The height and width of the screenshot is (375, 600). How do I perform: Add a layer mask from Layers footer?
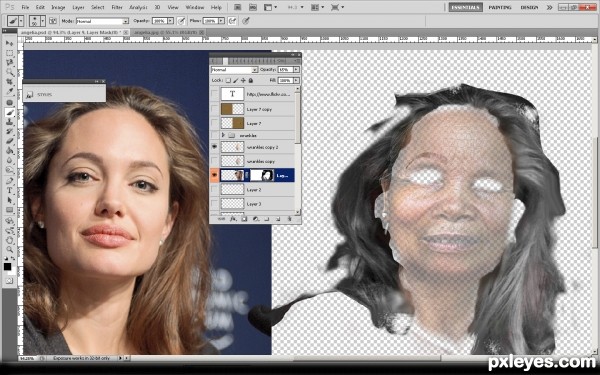tap(244, 219)
